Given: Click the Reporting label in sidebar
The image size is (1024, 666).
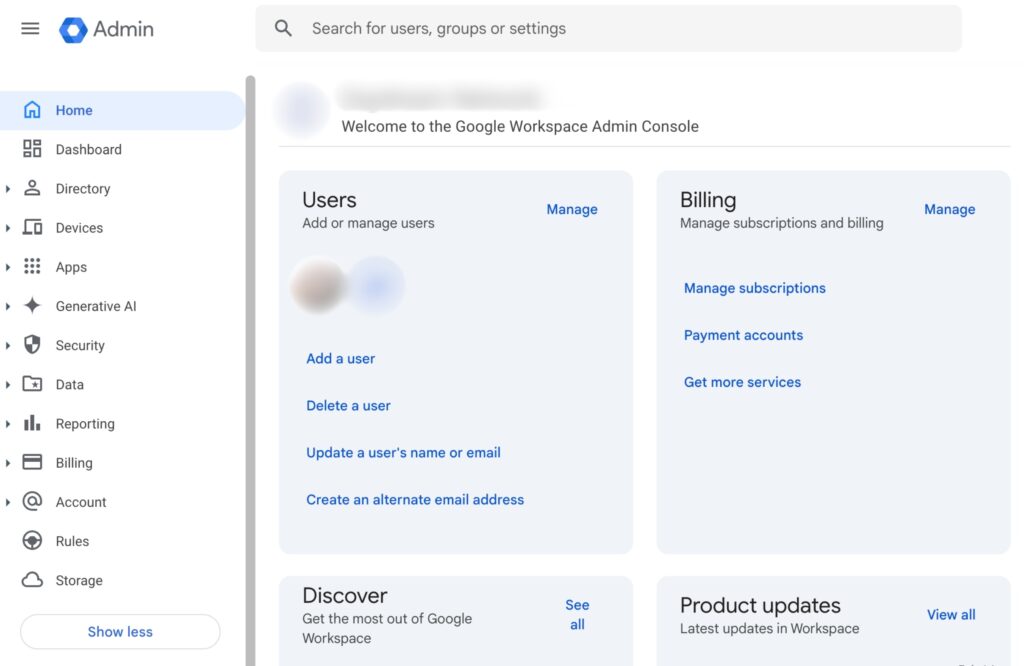Looking at the screenshot, I should (x=85, y=424).
